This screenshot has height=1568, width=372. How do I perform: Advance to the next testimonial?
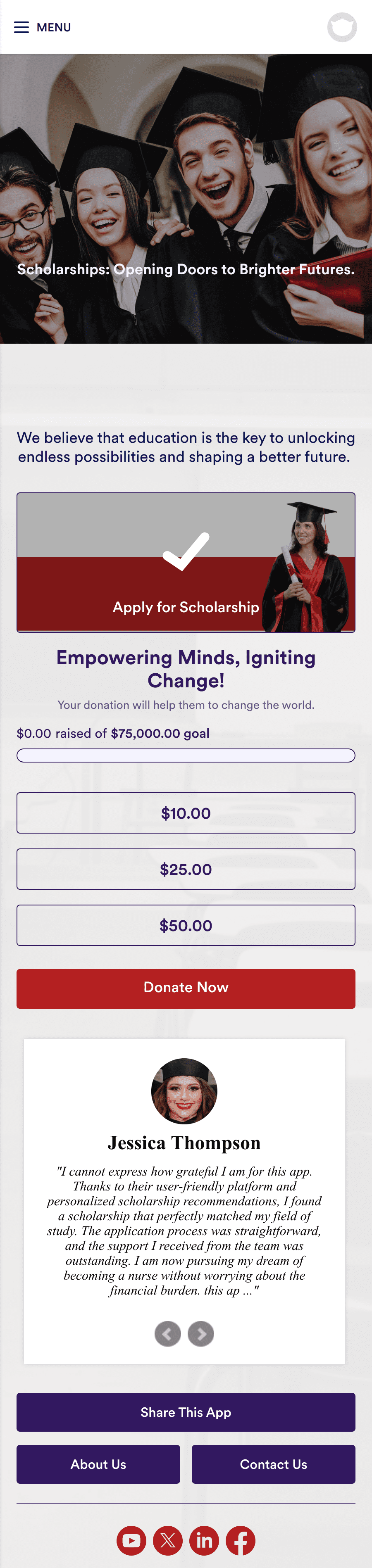point(201,1334)
